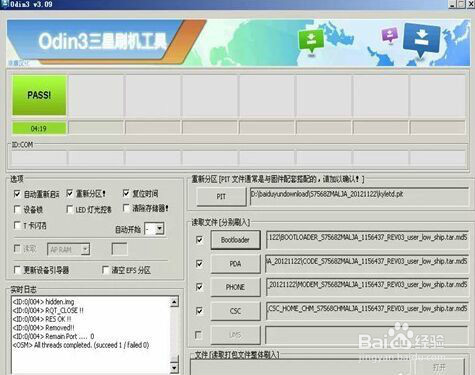Click the PDA CODE tar.md5 path field
The image size is (475, 375).
point(367,263)
